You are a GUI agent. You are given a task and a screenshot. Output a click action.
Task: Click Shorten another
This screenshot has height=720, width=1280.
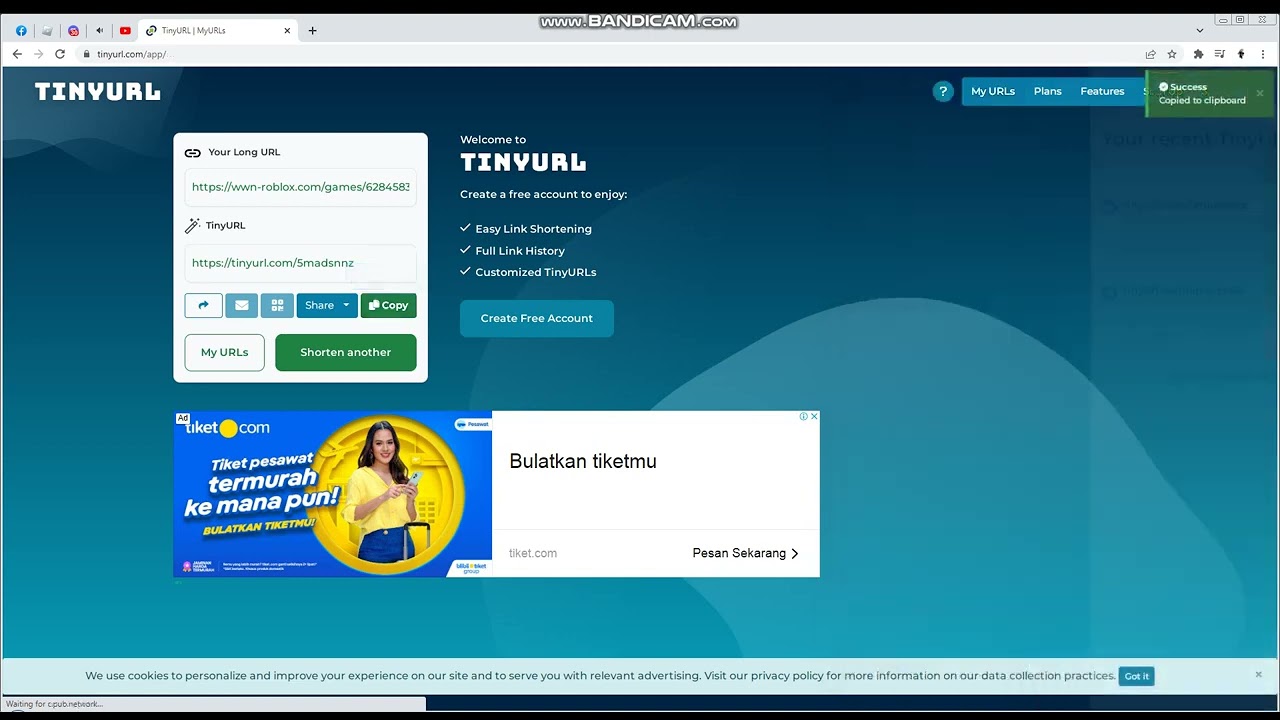coord(346,352)
